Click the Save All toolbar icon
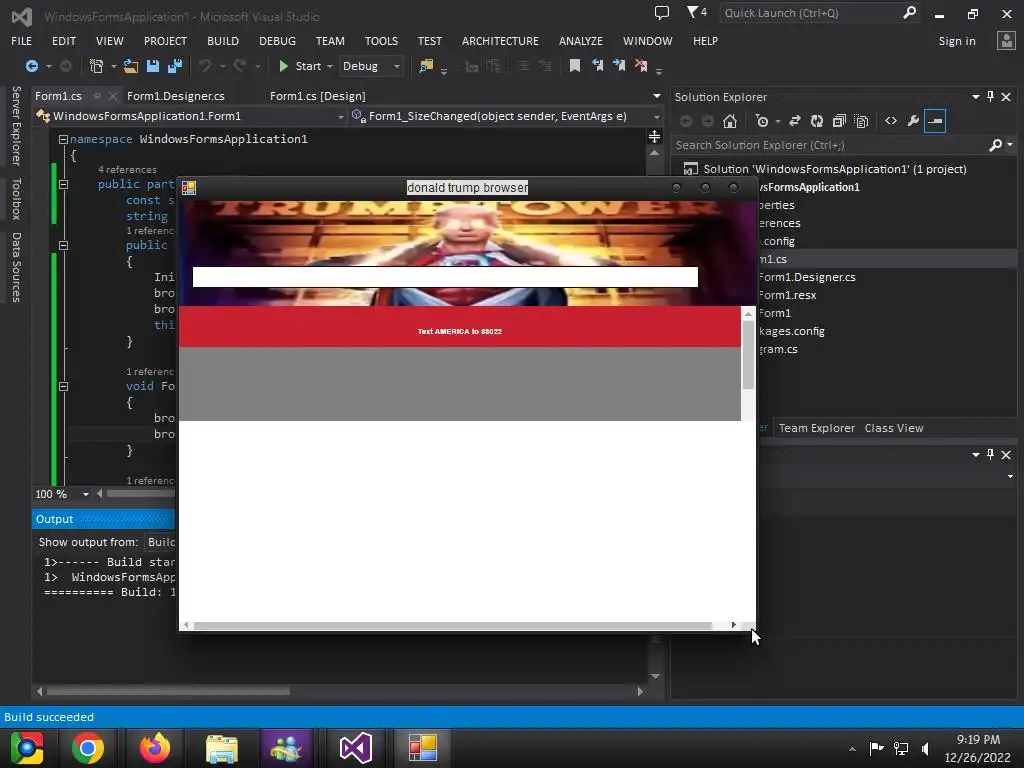Viewport: 1024px width, 768px height. [175, 66]
